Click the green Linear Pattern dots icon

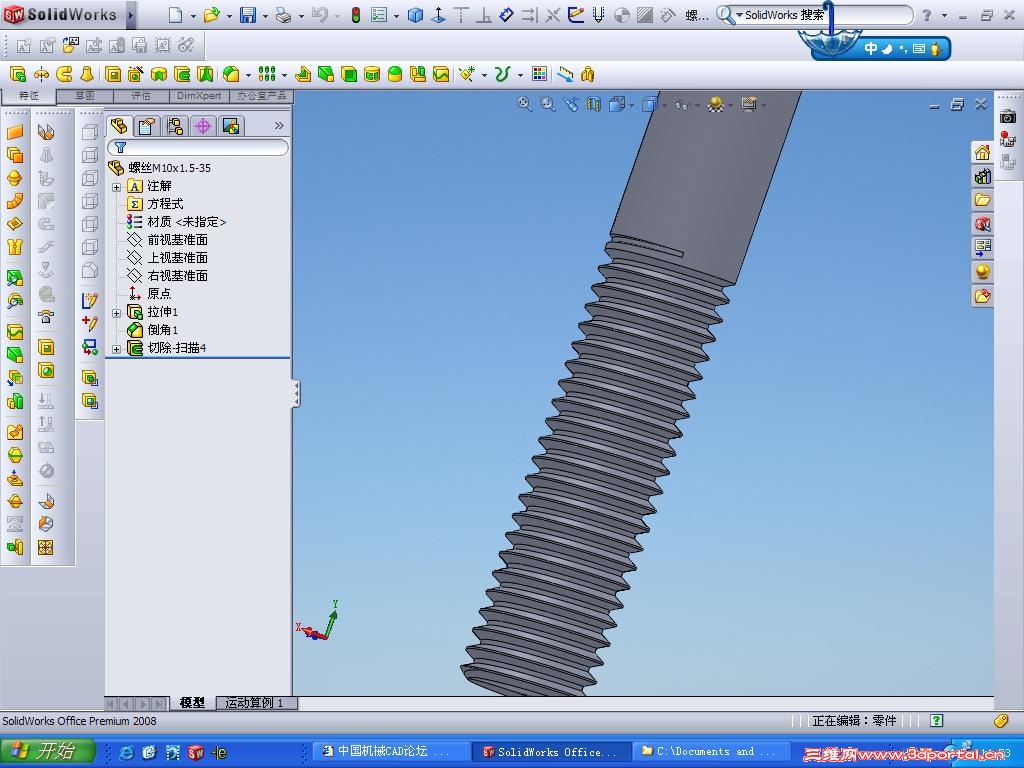coord(266,74)
